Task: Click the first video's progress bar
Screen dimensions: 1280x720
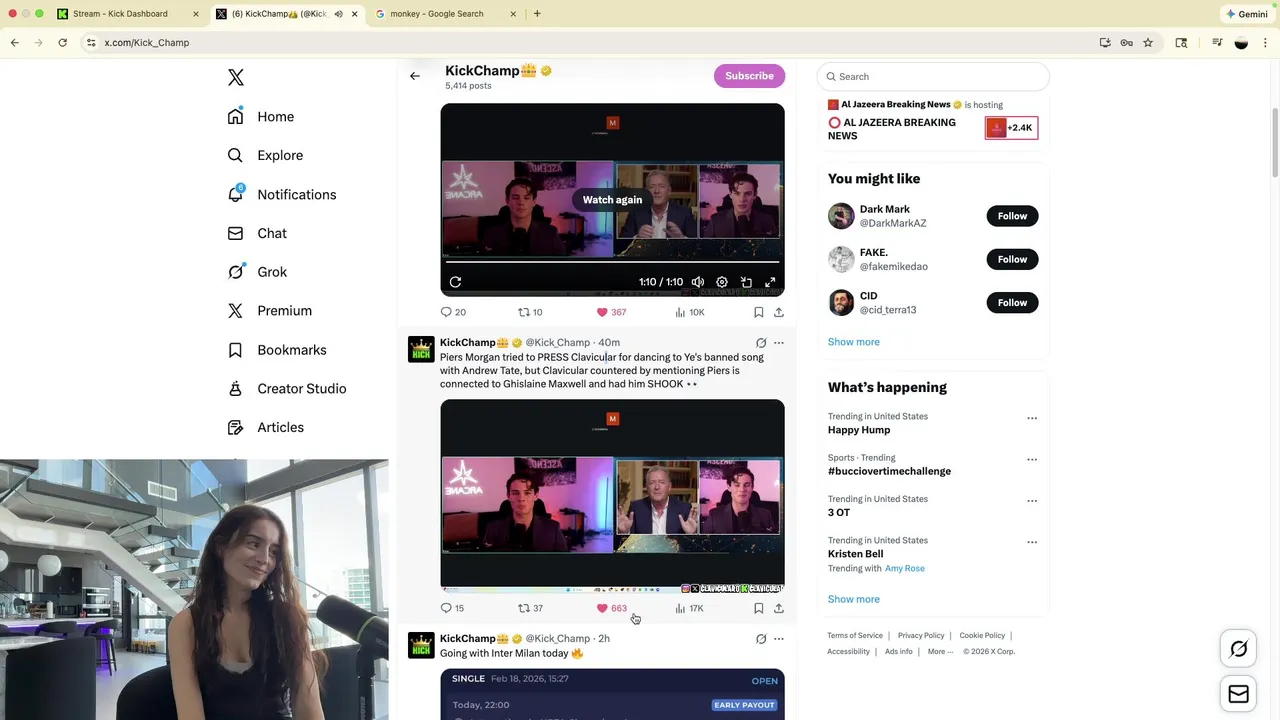Action: click(x=612, y=262)
